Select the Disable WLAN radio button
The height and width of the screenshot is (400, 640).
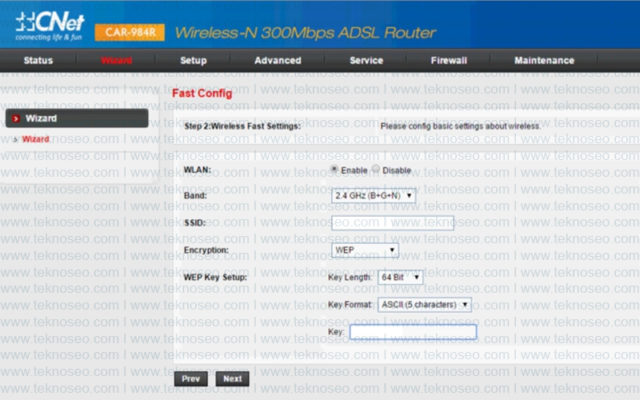(x=376, y=169)
